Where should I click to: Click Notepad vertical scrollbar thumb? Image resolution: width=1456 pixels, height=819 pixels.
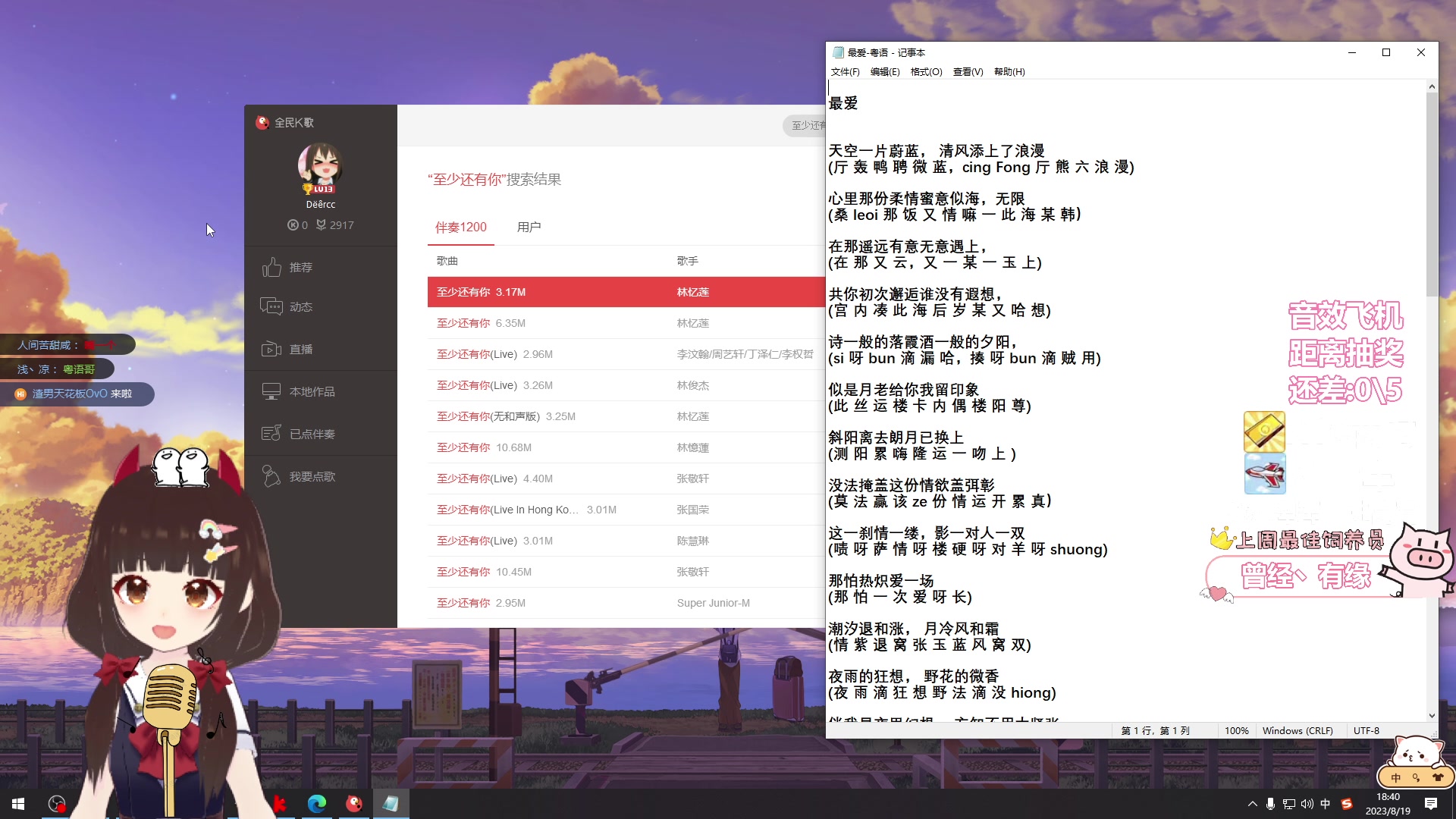1432,194
